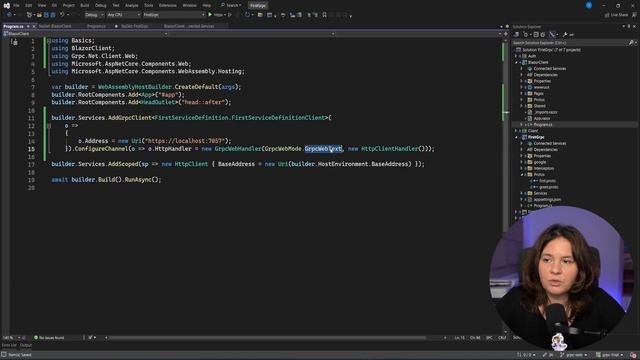Click the grpc-web branch in status bar

[x=575, y=355]
